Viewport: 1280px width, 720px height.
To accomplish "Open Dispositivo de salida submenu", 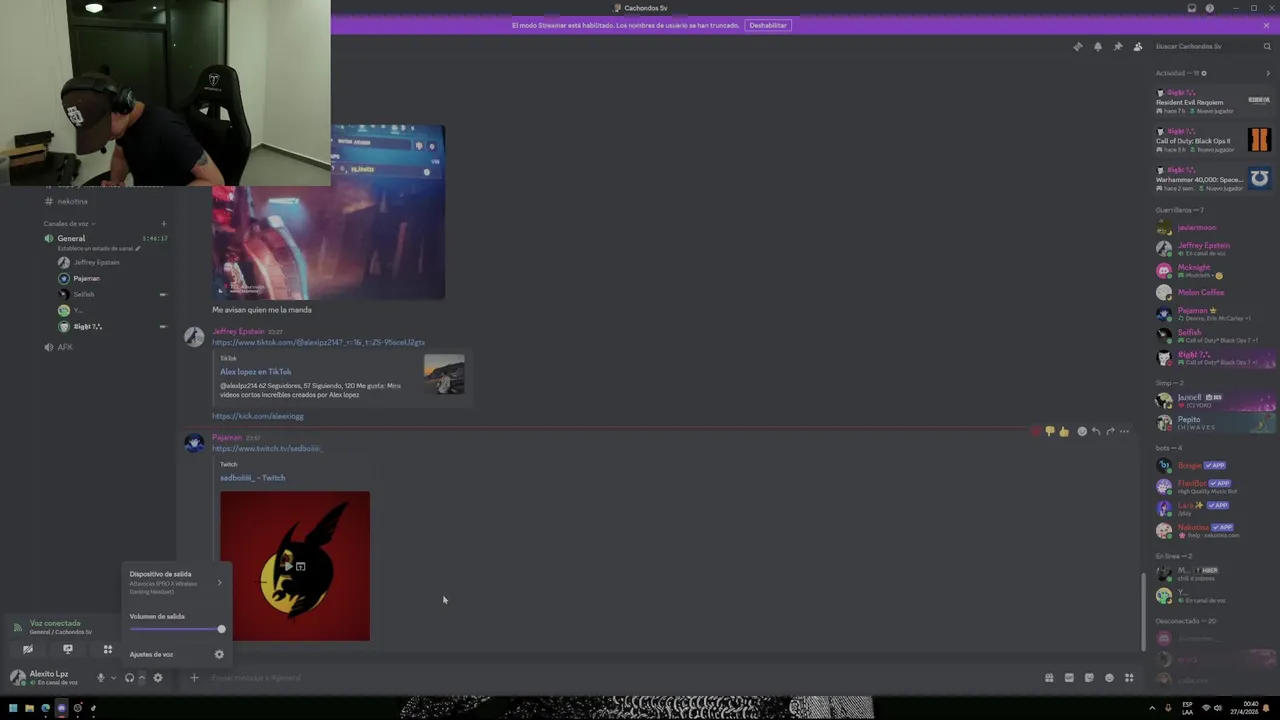I will 176,582.
